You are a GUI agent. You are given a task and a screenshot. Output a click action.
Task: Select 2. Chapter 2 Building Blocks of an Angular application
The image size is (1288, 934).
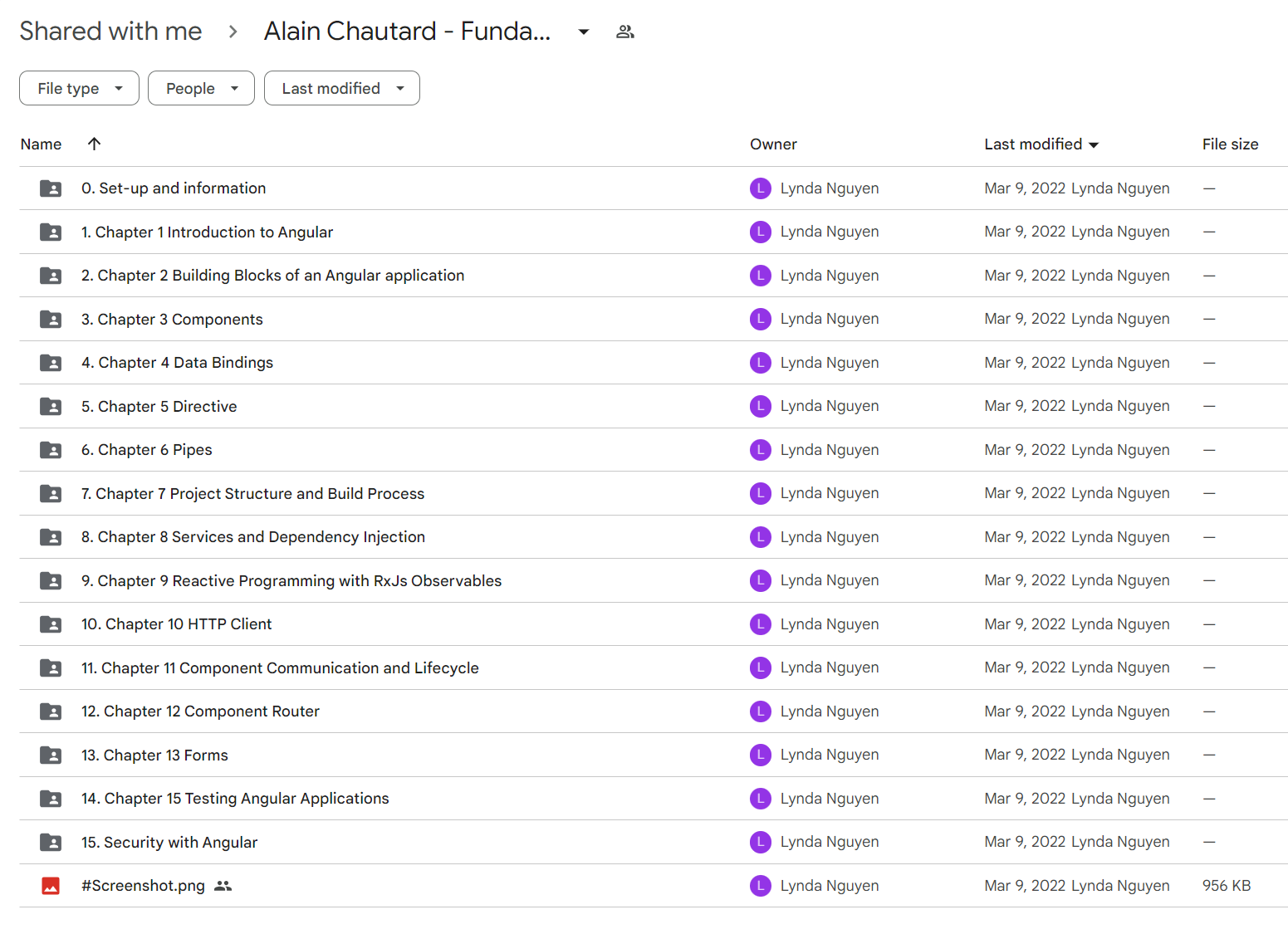click(x=272, y=276)
